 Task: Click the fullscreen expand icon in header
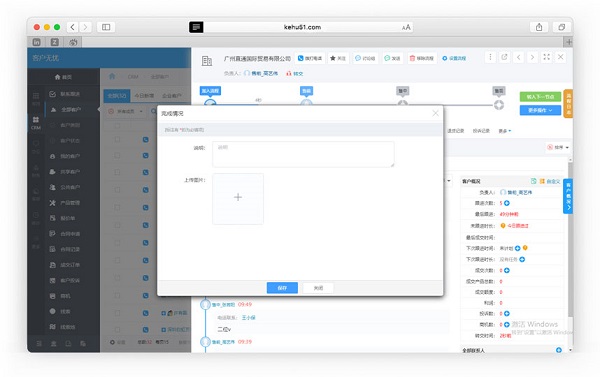pyautogui.click(x=546, y=57)
